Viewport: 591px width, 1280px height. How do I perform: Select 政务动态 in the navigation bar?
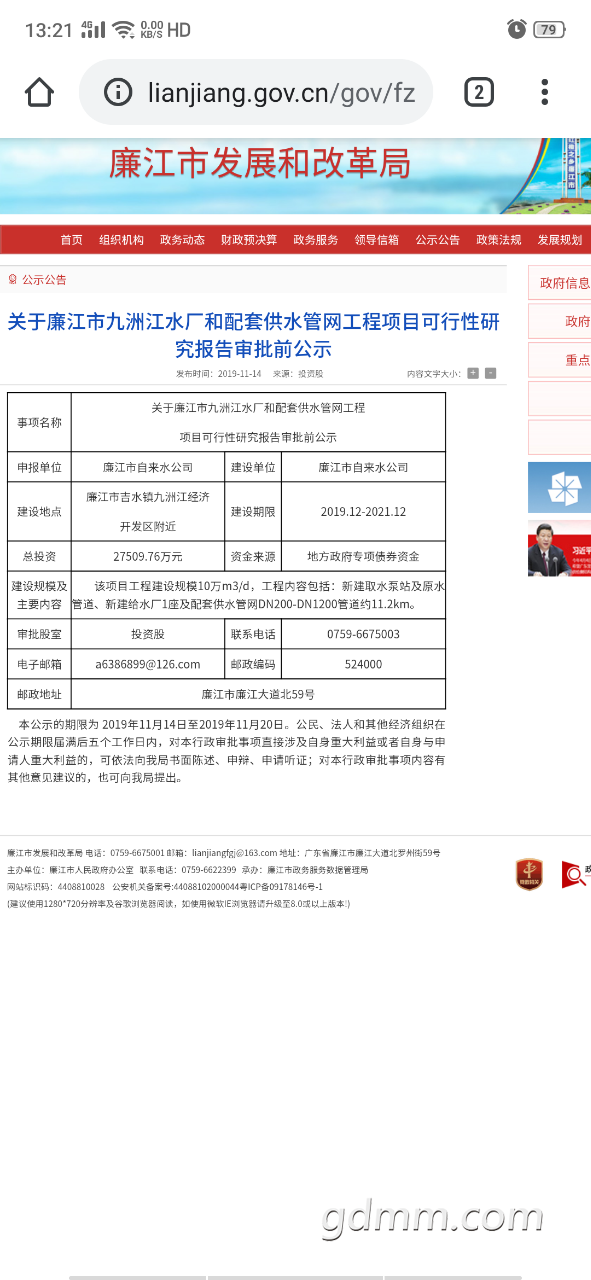tap(182, 240)
